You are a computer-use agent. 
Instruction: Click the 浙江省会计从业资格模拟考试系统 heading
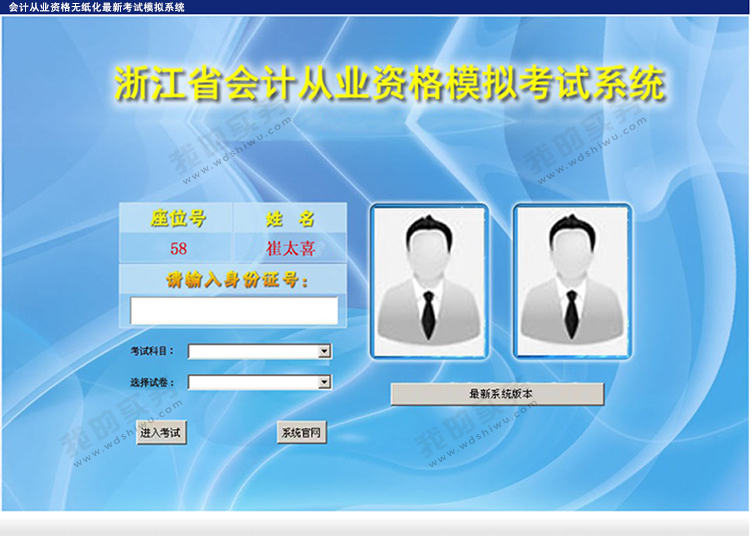(x=389, y=84)
